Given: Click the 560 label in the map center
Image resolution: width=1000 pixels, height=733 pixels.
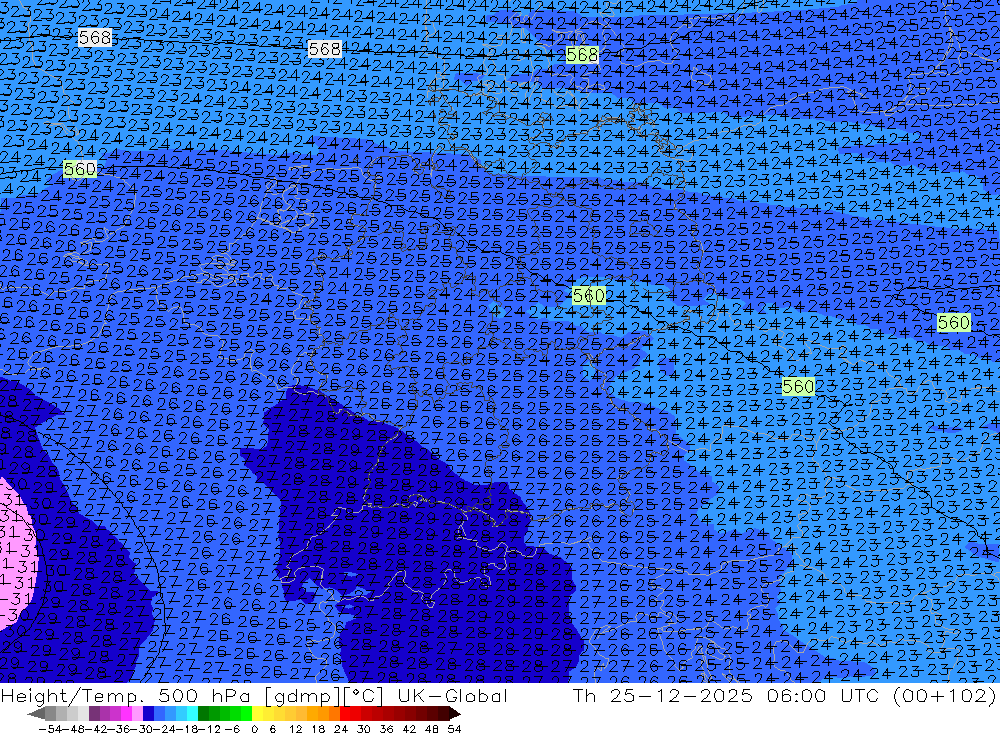Looking at the screenshot, I should click(588, 295).
